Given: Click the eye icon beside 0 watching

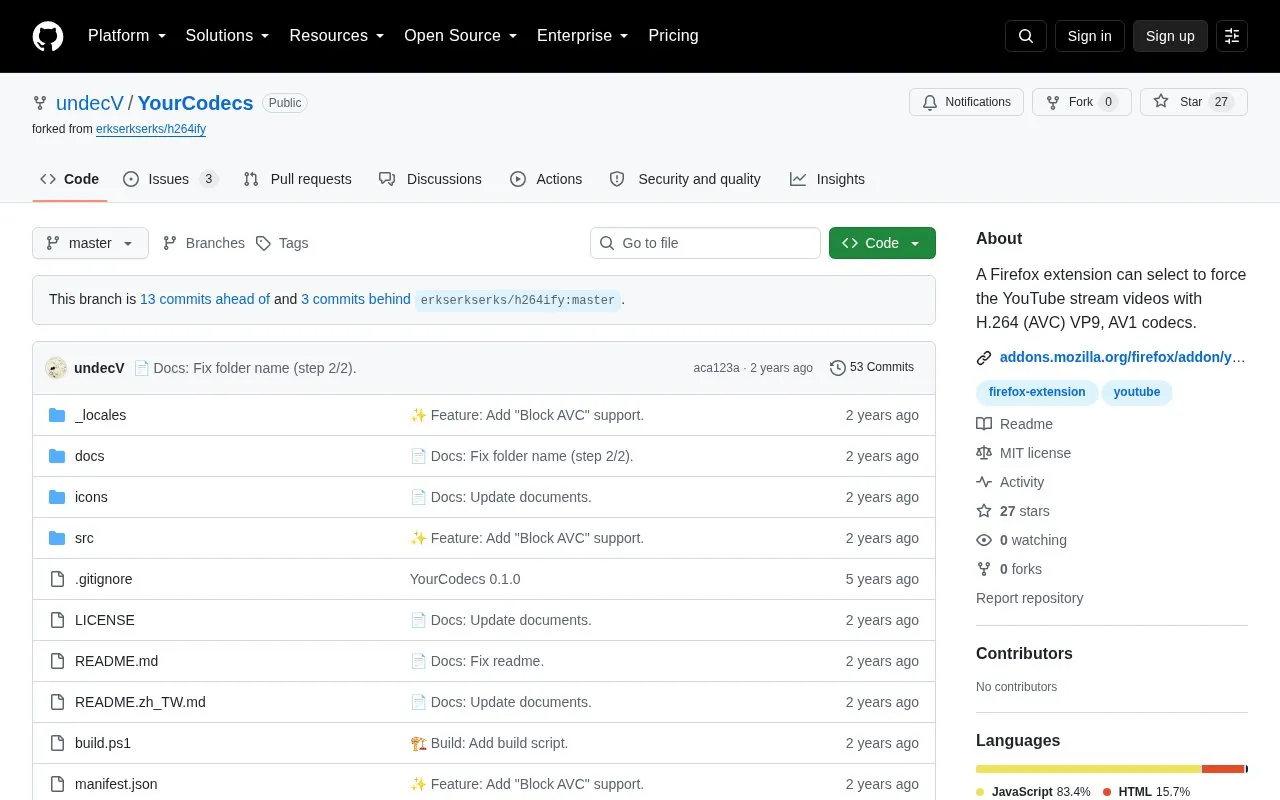Looking at the screenshot, I should pyautogui.click(x=984, y=540).
